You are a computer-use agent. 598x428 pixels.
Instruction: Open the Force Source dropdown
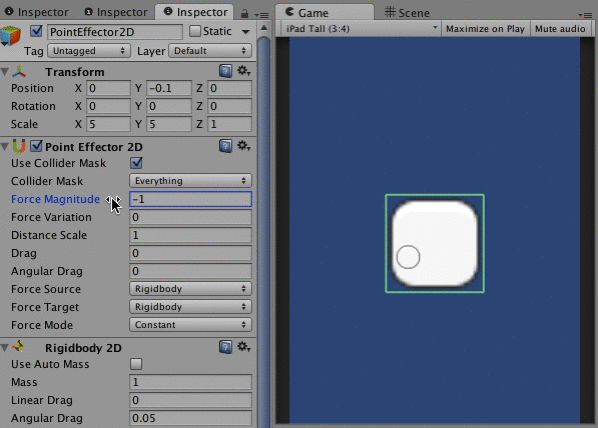click(x=190, y=289)
